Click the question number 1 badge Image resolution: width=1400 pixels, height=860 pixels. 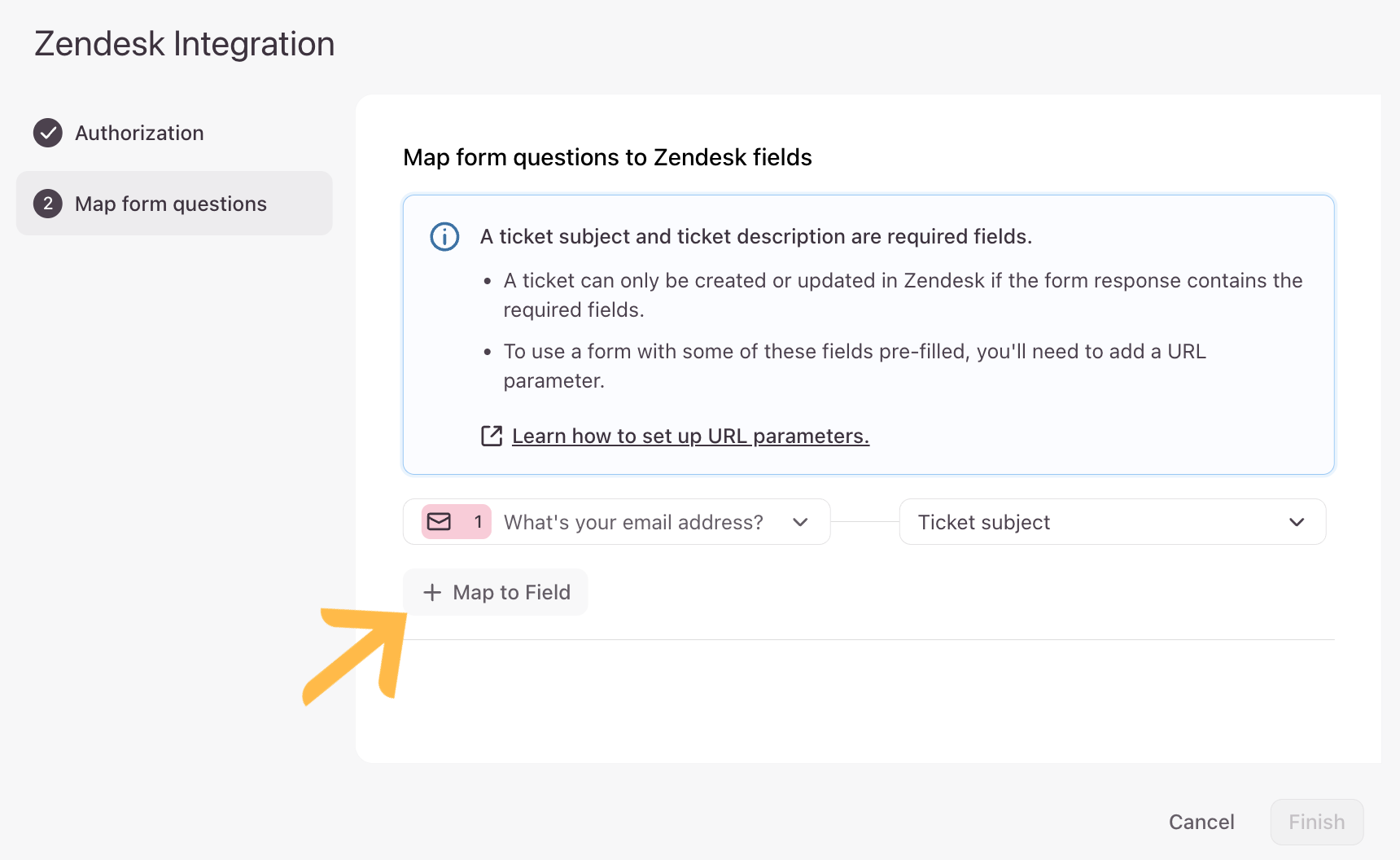[x=478, y=522]
